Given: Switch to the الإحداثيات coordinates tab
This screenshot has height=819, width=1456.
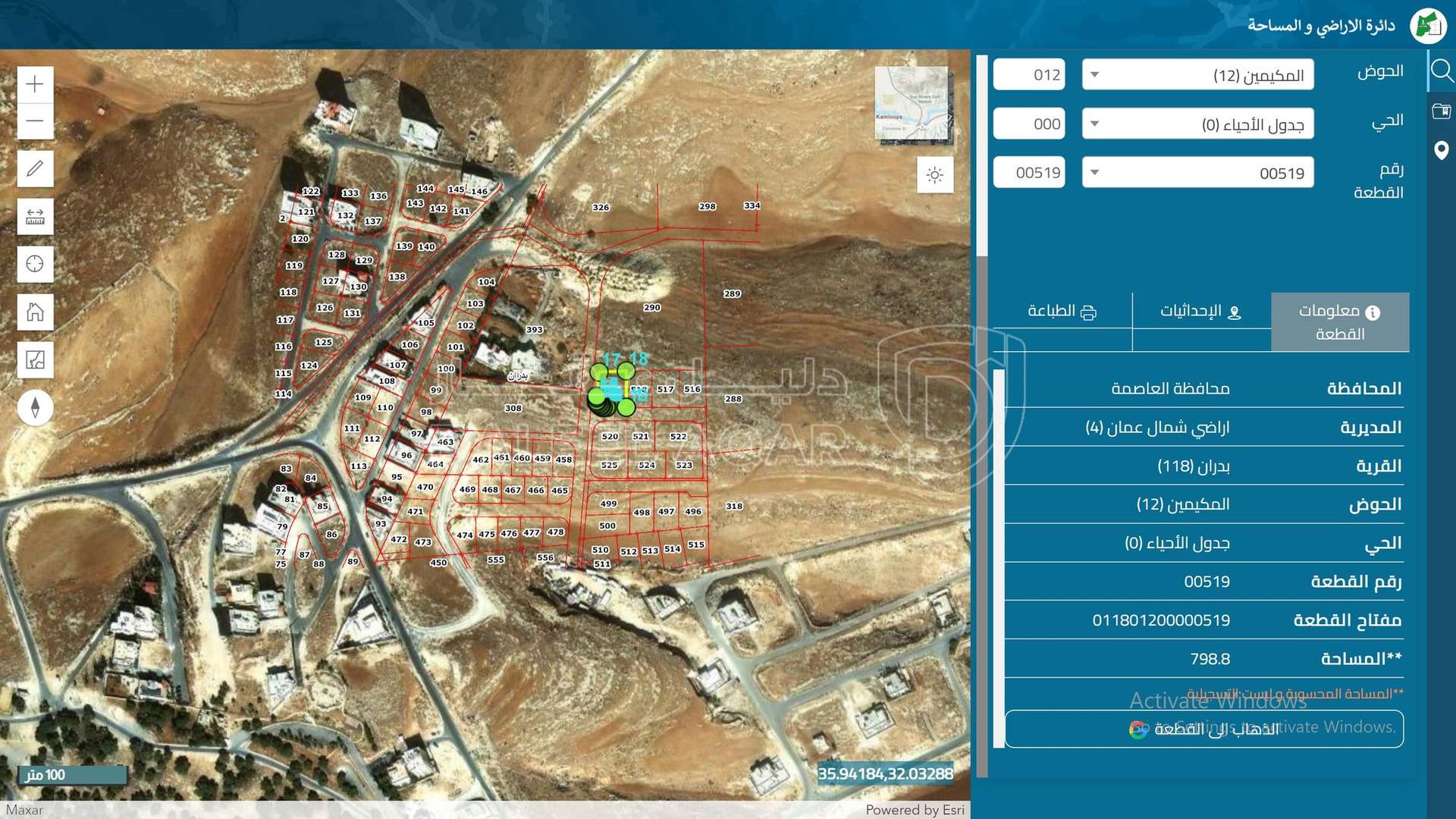Looking at the screenshot, I should pyautogui.click(x=1200, y=312).
